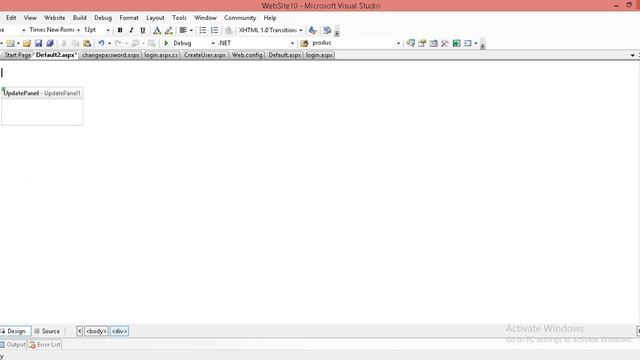This screenshot has height=360, width=640.
Task: Start debugging with the green play icon
Action: (x=166, y=43)
